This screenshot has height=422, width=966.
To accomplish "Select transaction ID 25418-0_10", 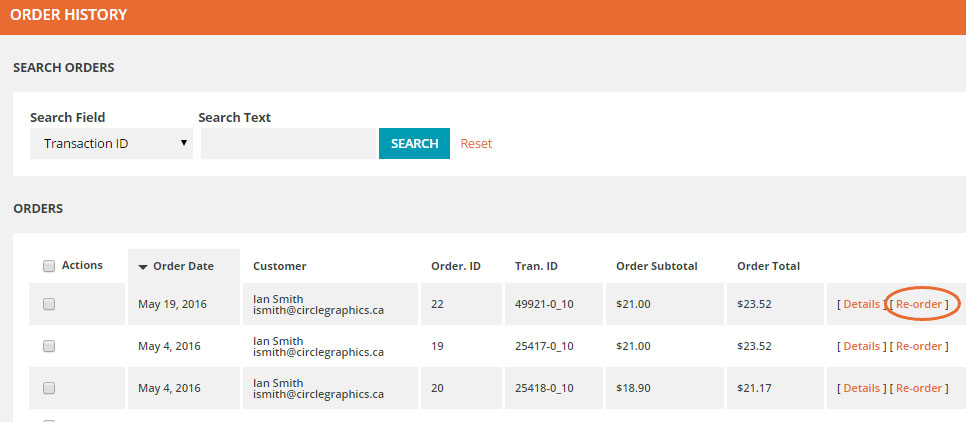I will pyautogui.click(x=544, y=388).
